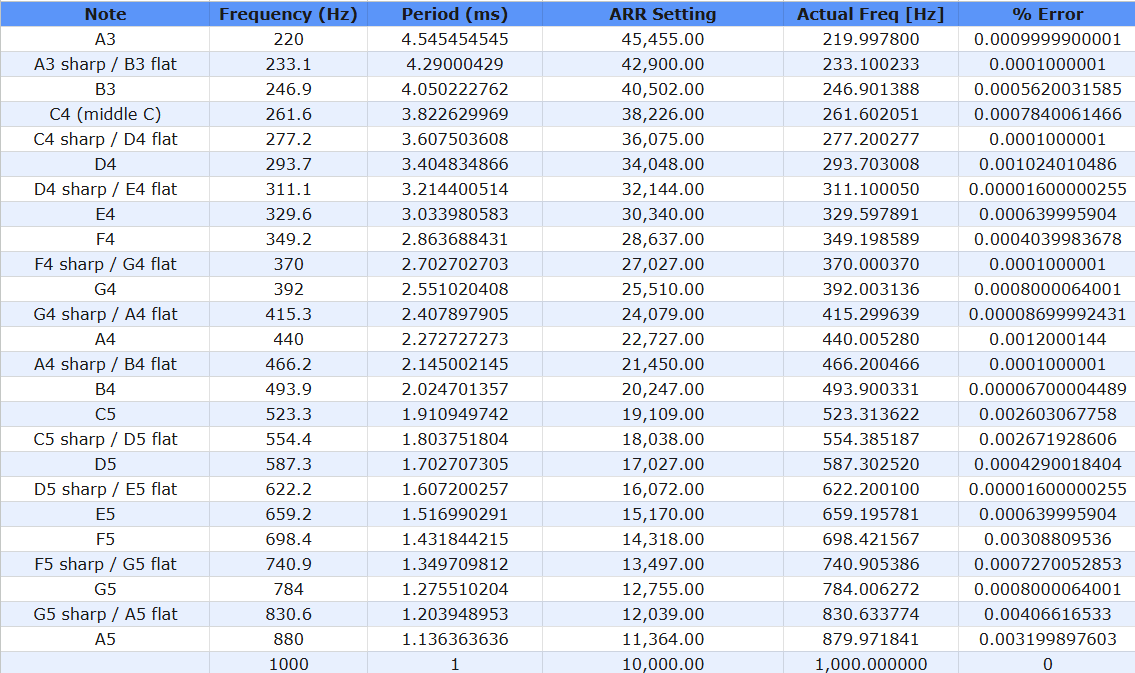Click the actual frequency 879.971841 cell
The width and height of the screenshot is (1135, 673).
click(x=869, y=639)
